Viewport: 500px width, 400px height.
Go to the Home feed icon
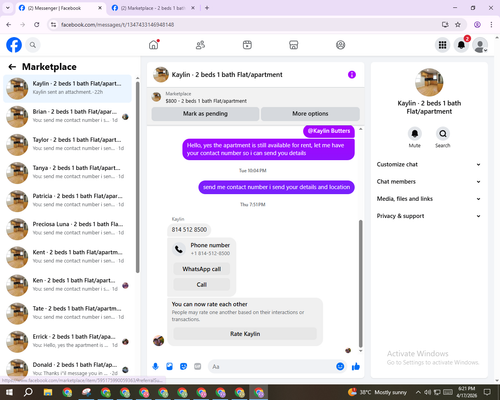154,45
